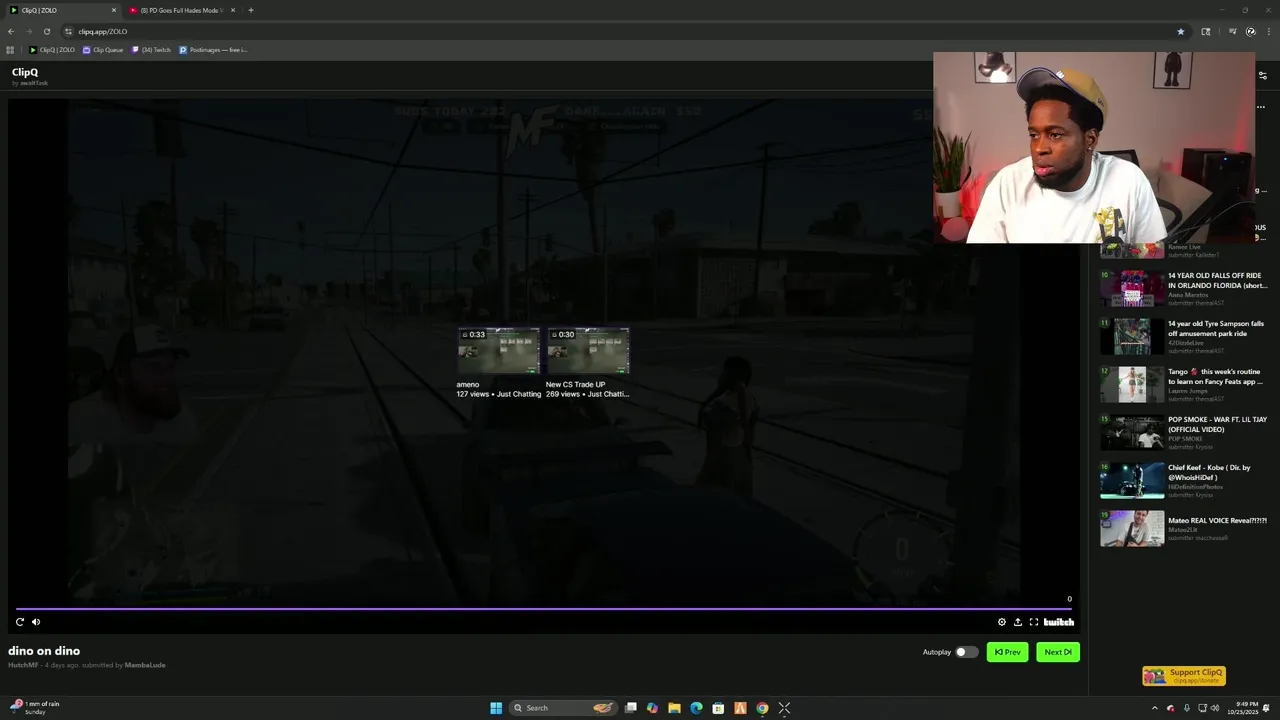The height and width of the screenshot is (720, 1280).
Task: Reload the page with the refresh icon
Action: [x=47, y=31]
